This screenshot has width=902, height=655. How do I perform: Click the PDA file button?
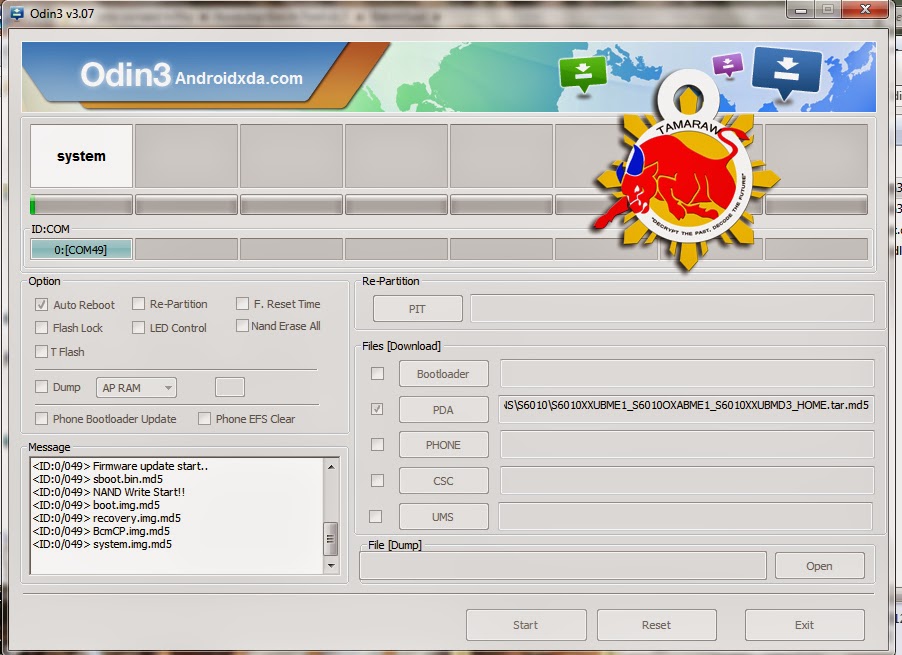[444, 410]
